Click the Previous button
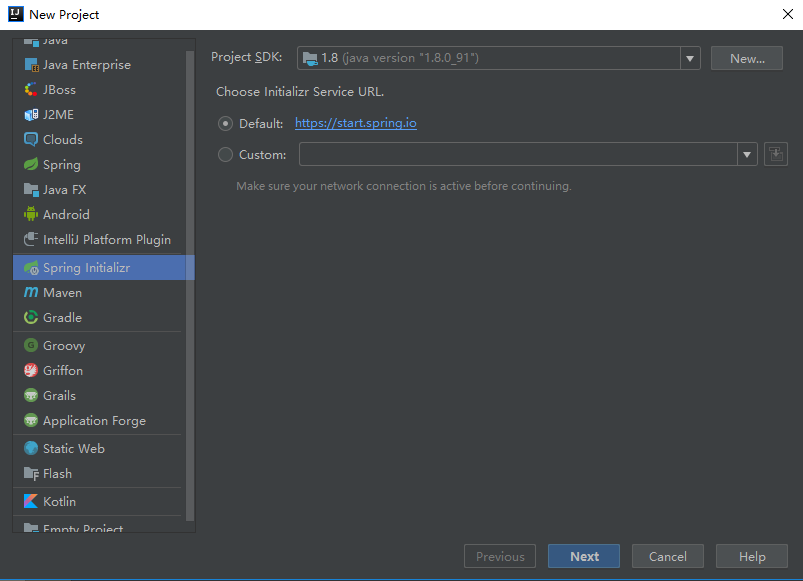Image resolution: width=803 pixels, height=581 pixels. 500,556
